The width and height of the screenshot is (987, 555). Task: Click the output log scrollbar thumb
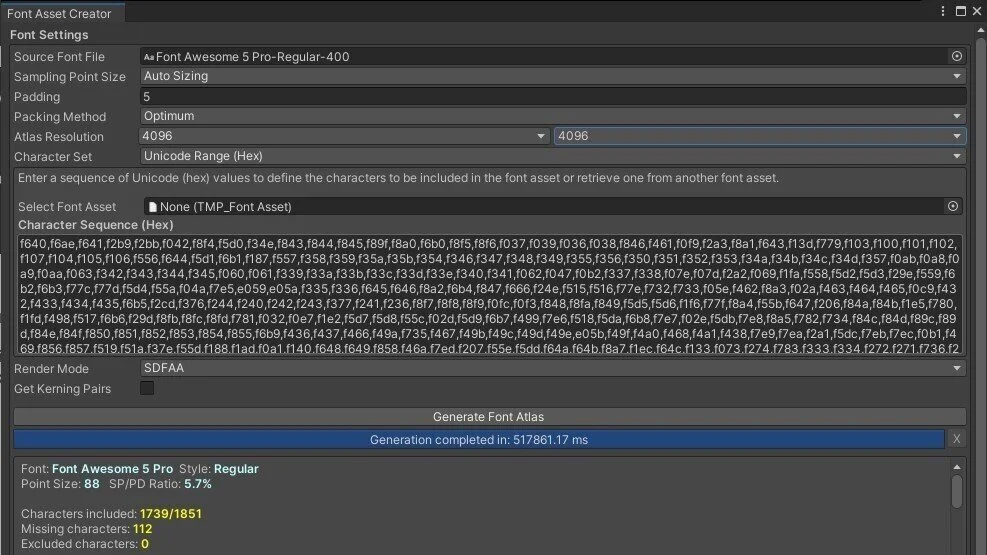click(957, 491)
